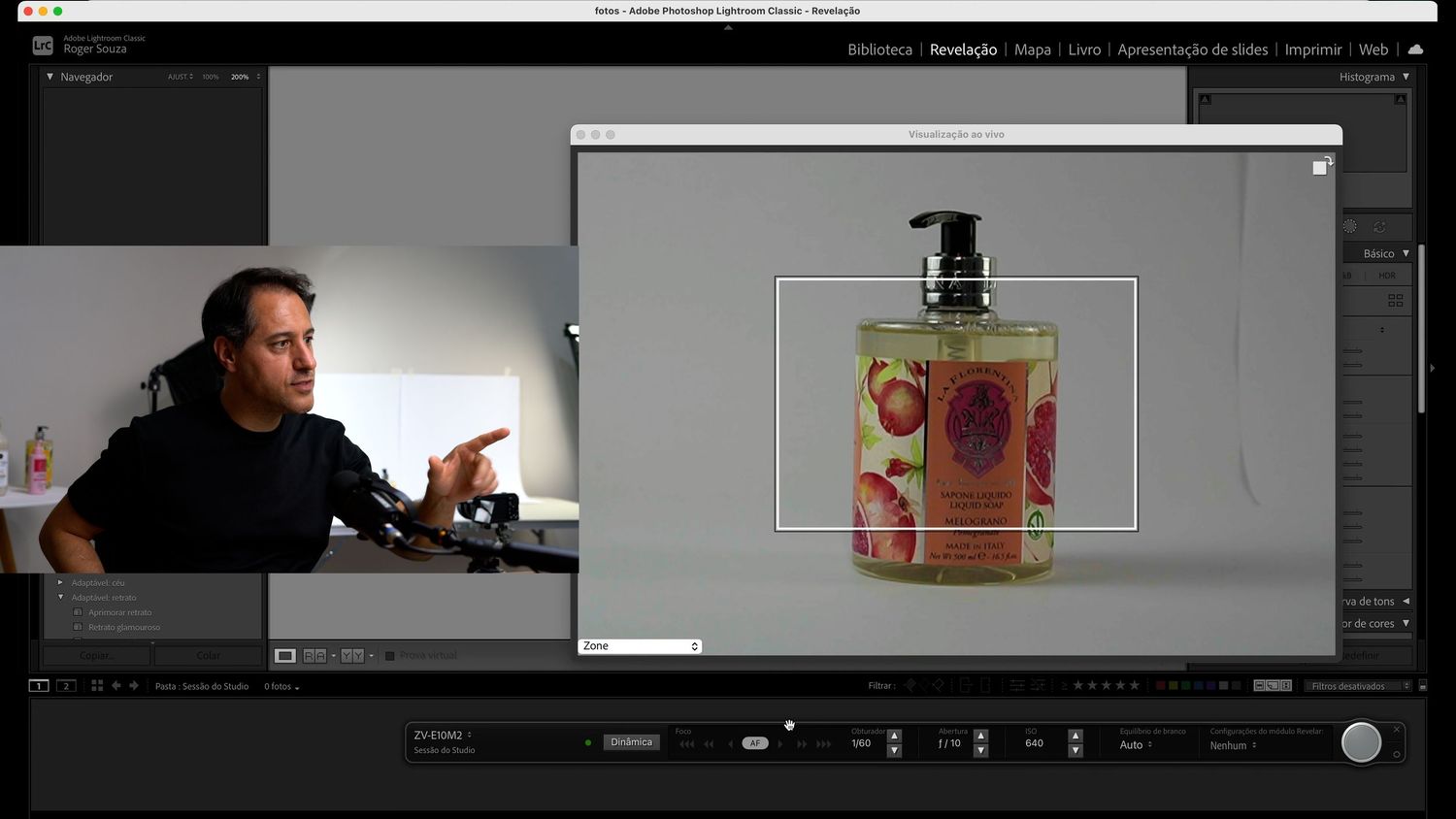This screenshot has height=819, width=1456.
Task: Check the Retrato glamouroso preset box
Action: [78, 627]
